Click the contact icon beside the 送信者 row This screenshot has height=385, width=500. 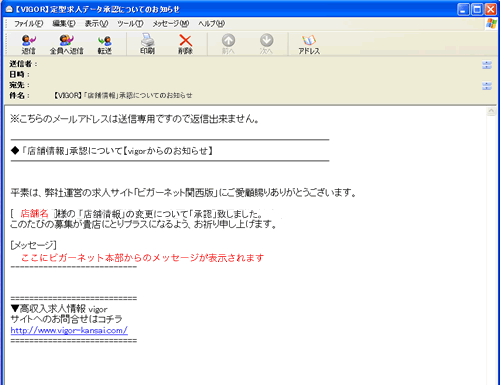pos(487,65)
